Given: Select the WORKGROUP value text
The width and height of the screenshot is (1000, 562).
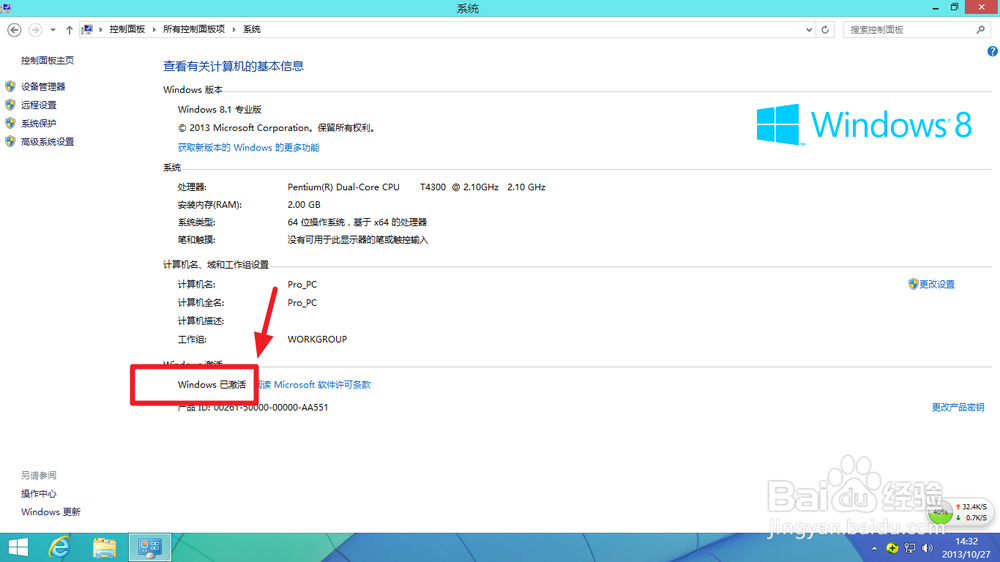Looking at the screenshot, I should point(317,339).
